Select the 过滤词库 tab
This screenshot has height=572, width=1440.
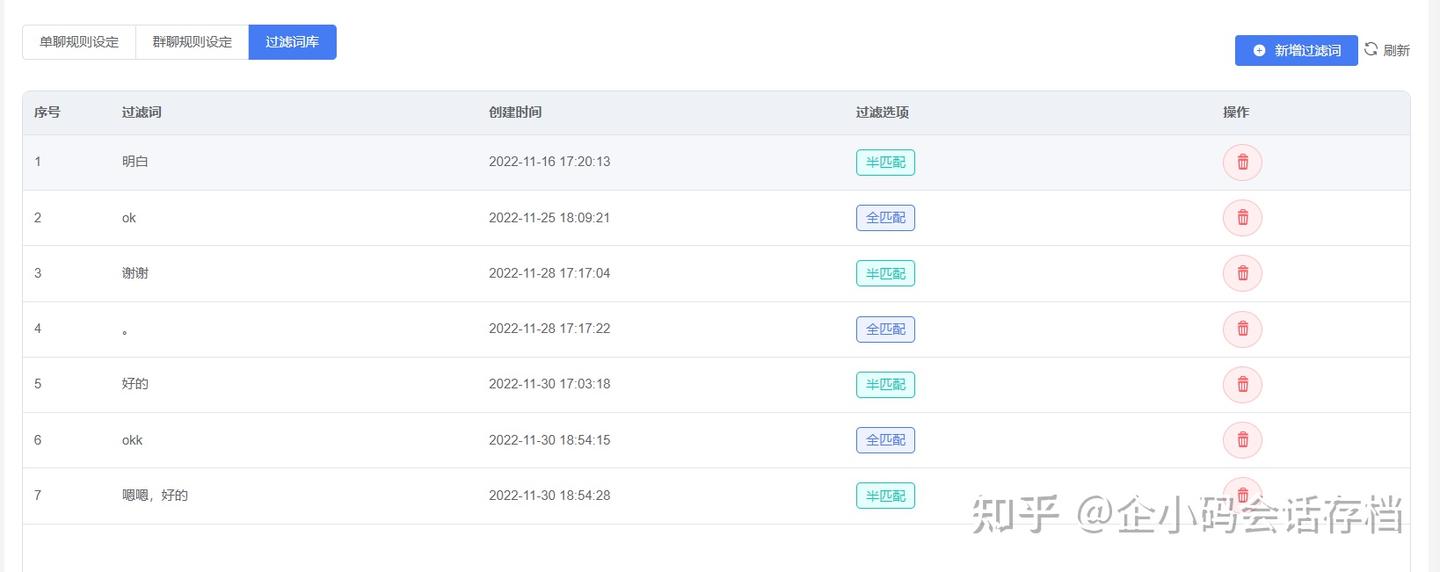pyautogui.click(x=292, y=42)
